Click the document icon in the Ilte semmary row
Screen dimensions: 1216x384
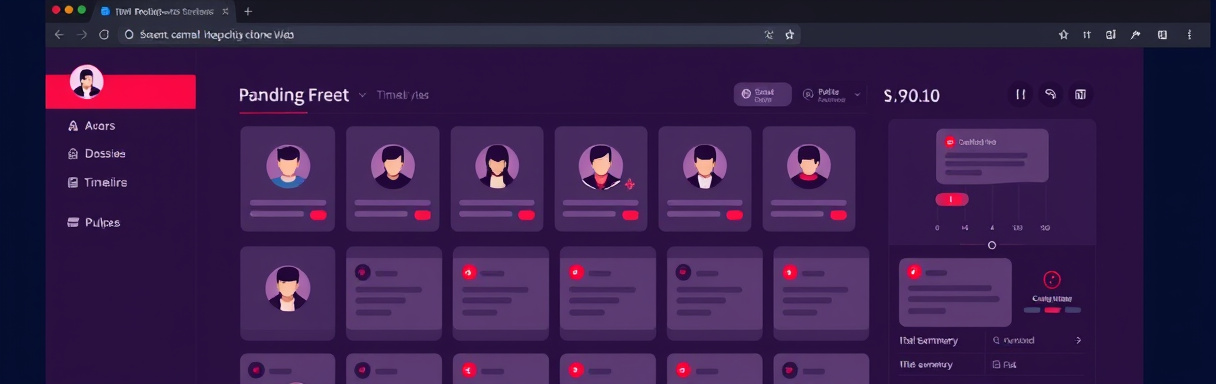pyautogui.click(x=996, y=364)
